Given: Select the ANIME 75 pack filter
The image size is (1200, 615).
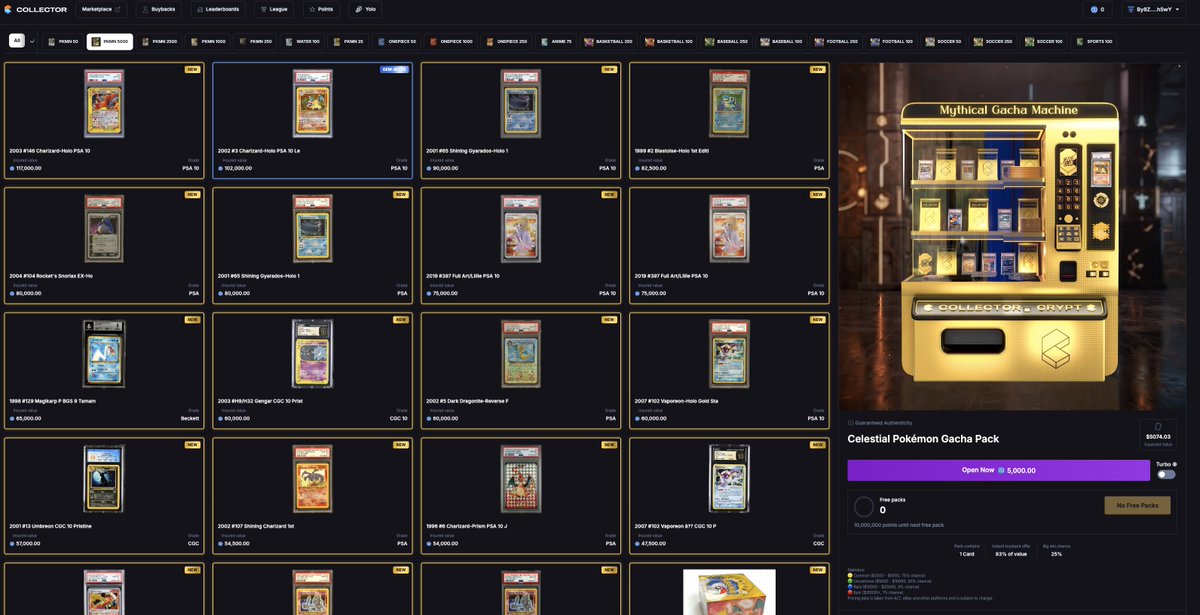Looking at the screenshot, I should [x=558, y=41].
